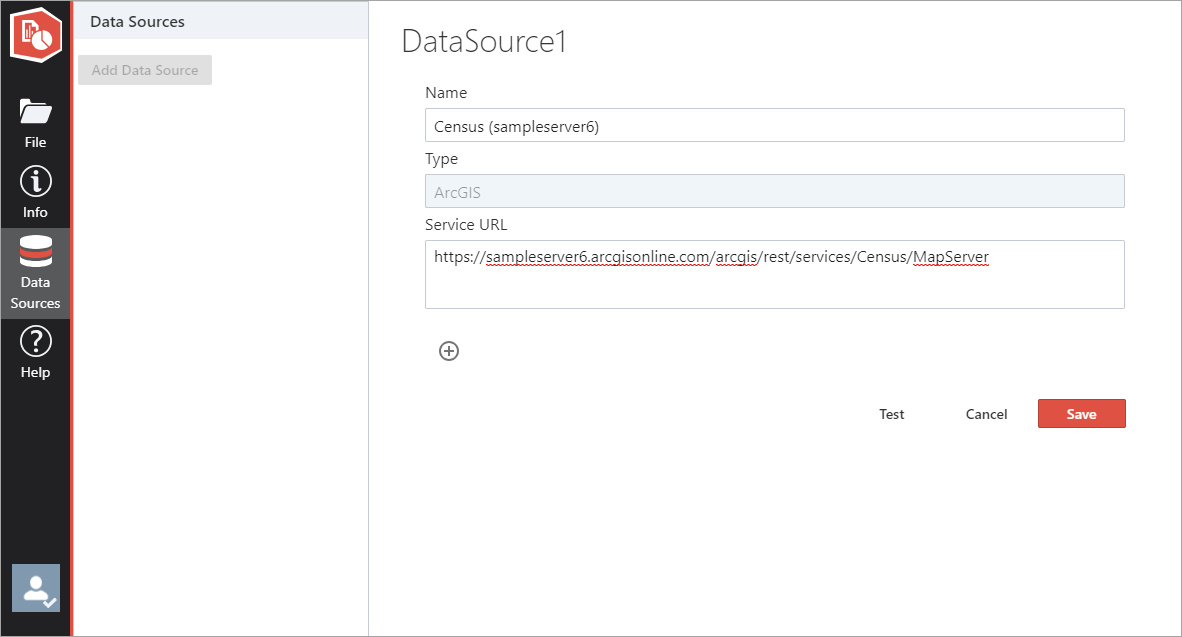
Task: Click the DataSource1 title heading
Action: 483,41
